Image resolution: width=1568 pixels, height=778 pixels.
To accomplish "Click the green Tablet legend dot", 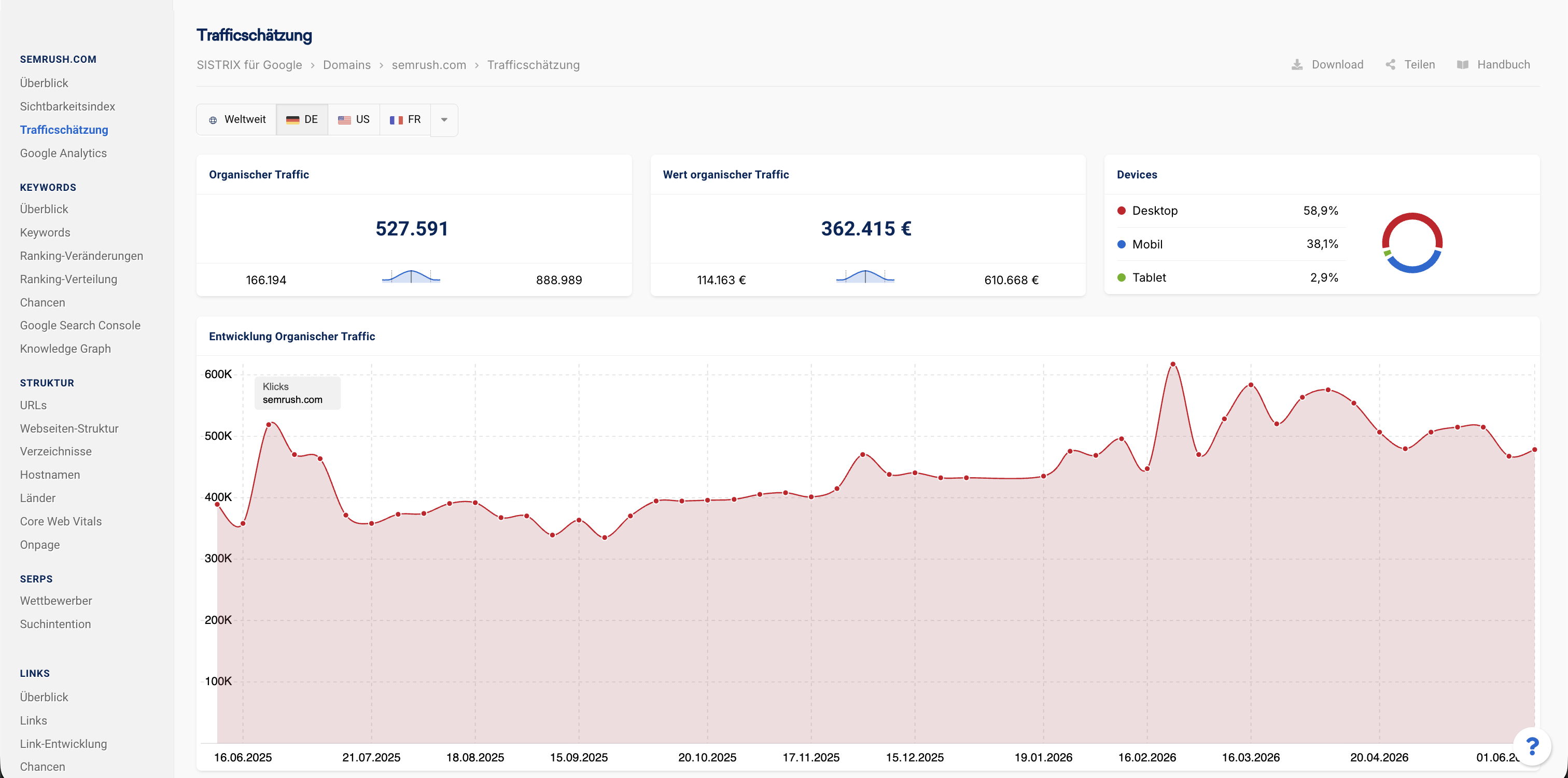I will click(1121, 277).
